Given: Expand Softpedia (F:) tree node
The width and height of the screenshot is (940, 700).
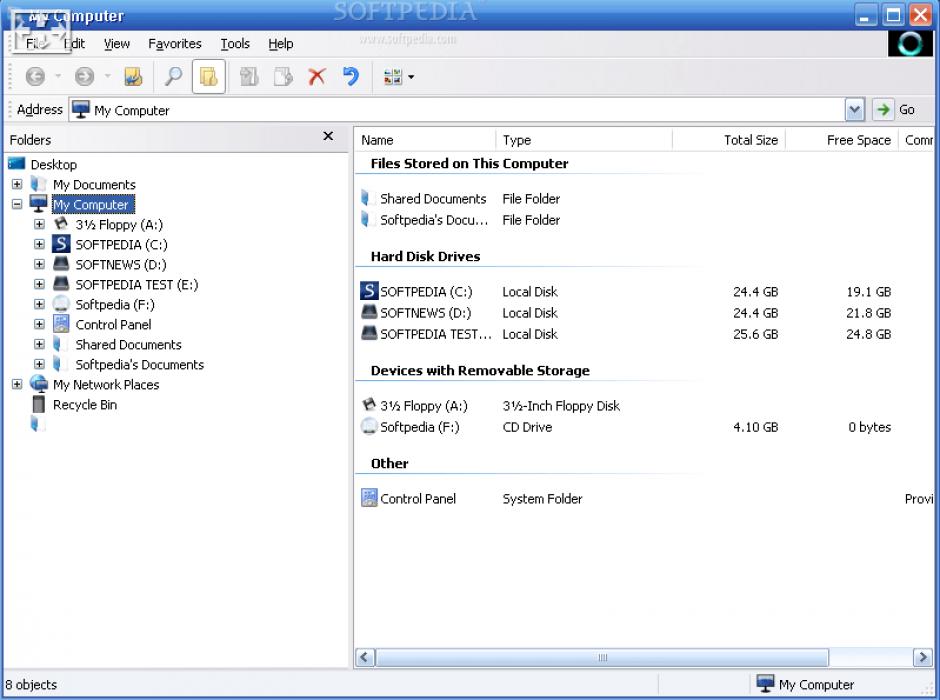Looking at the screenshot, I should (39, 304).
